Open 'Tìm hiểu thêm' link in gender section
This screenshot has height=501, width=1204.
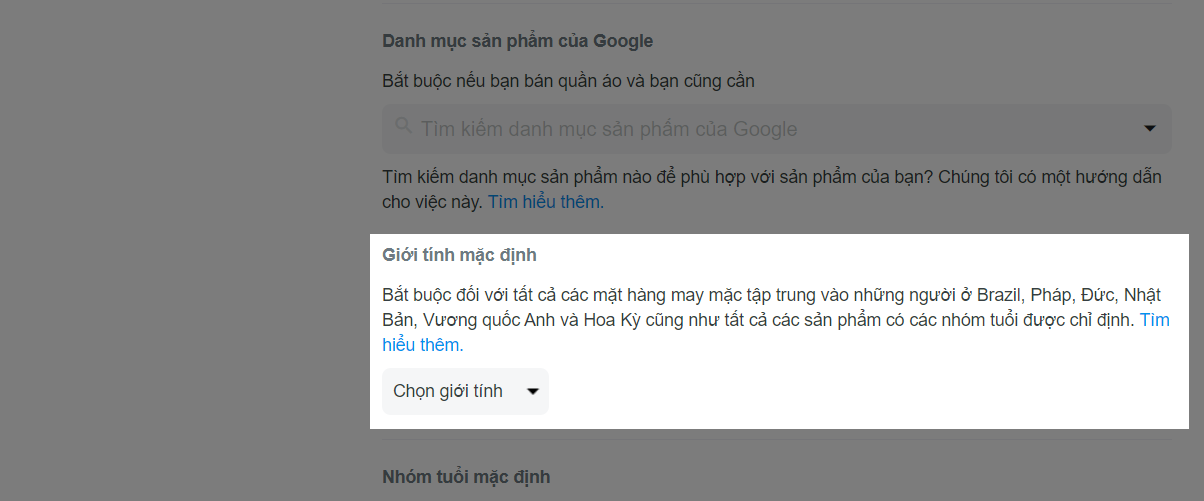776,333
